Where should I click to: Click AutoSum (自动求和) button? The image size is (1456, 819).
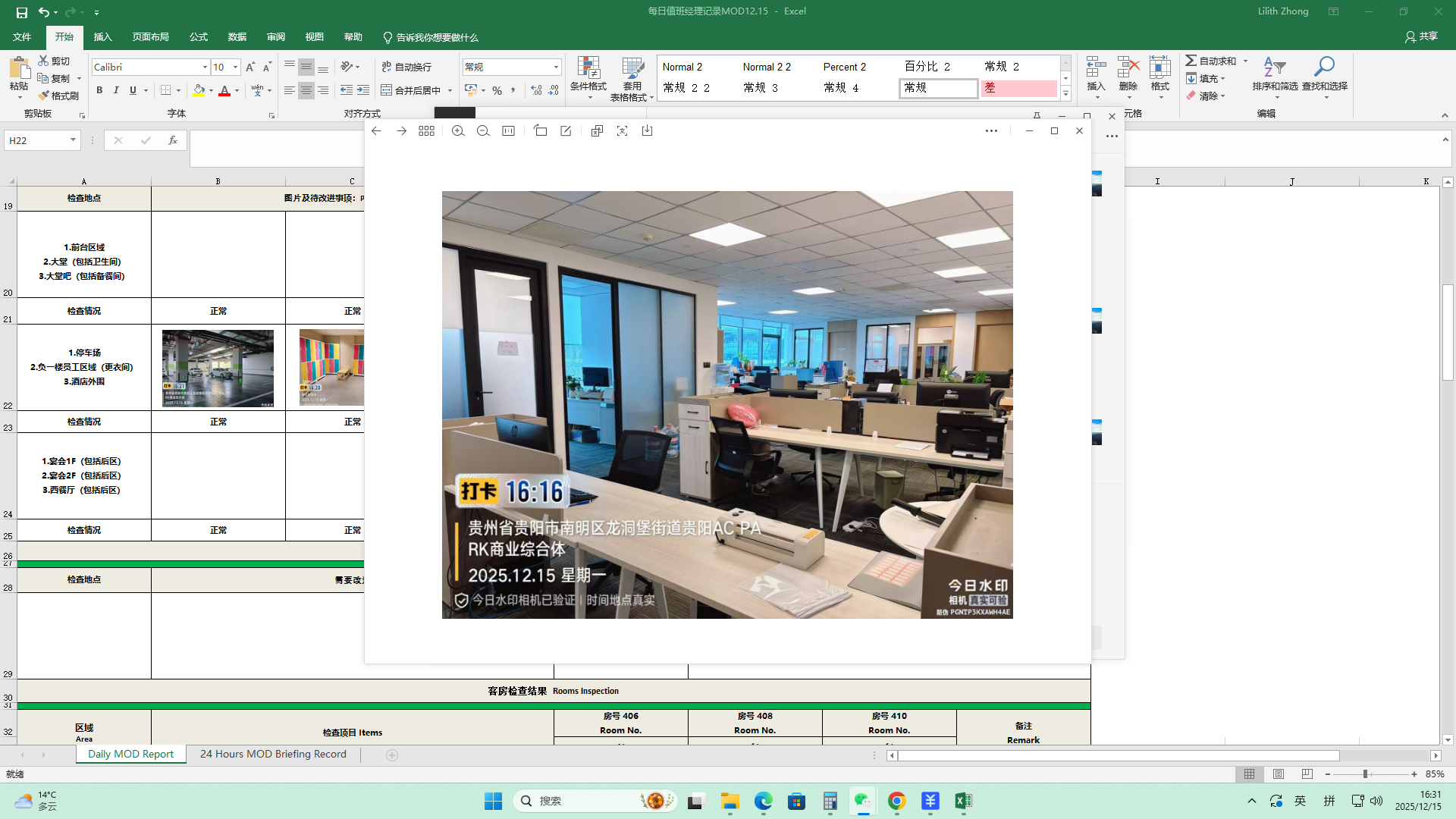1211,61
